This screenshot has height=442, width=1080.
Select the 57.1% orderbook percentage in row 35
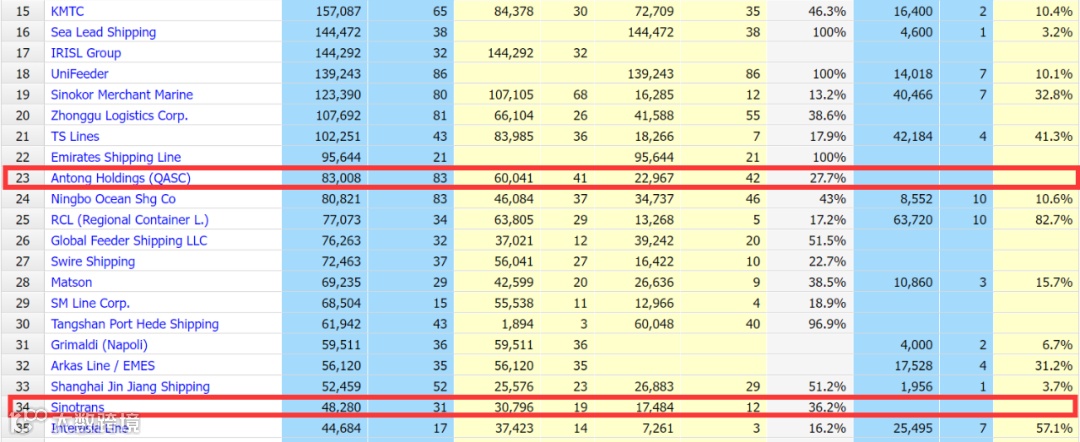coord(1055,428)
